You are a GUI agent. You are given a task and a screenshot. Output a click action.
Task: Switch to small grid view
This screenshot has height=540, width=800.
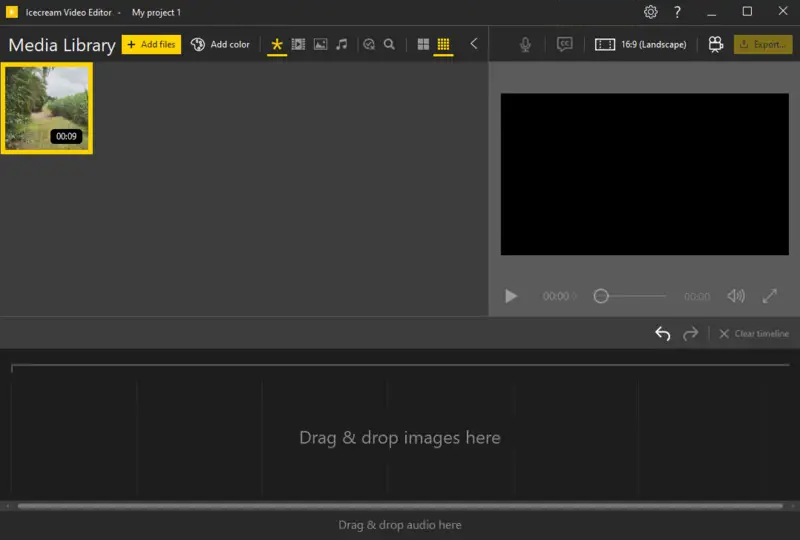(444, 45)
